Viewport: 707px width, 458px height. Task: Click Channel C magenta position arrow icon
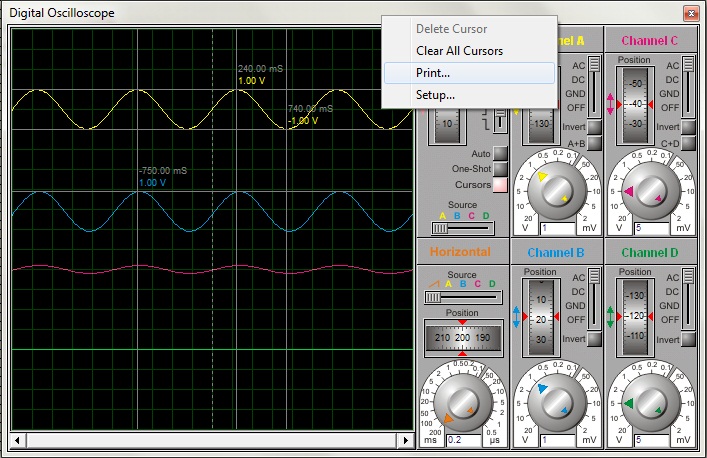point(612,103)
